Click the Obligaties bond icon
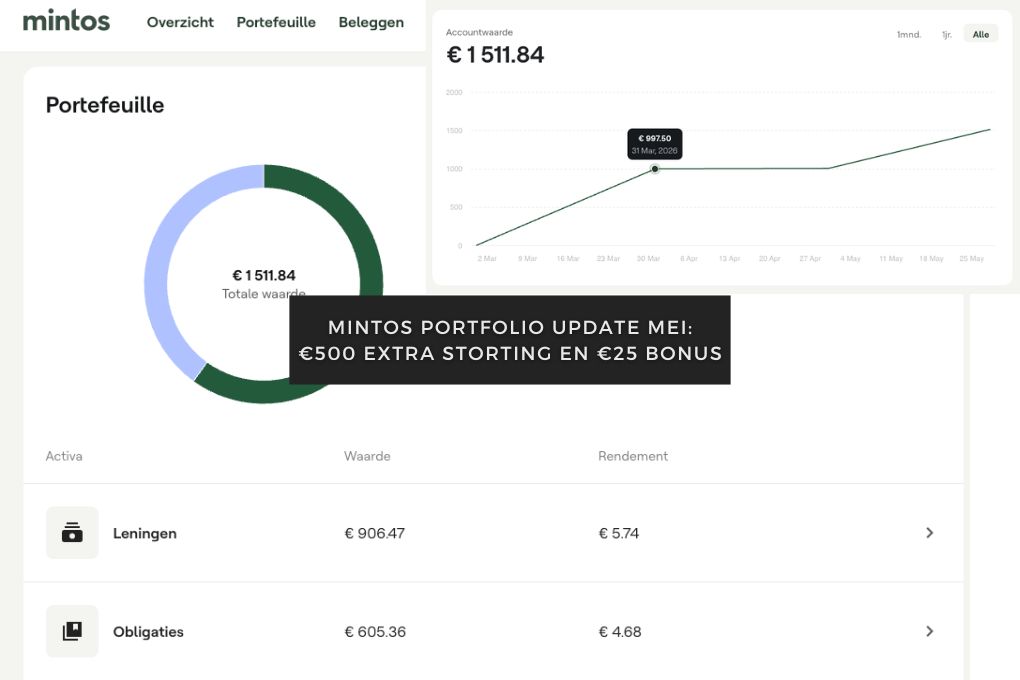The height and width of the screenshot is (680, 1020). (x=72, y=631)
